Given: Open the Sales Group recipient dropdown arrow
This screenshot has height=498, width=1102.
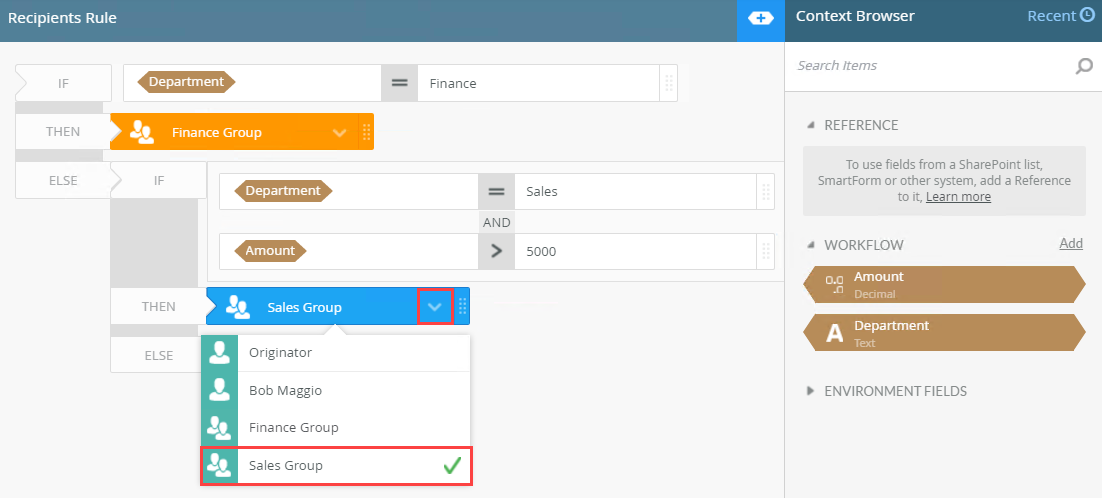Looking at the screenshot, I should tap(435, 306).
